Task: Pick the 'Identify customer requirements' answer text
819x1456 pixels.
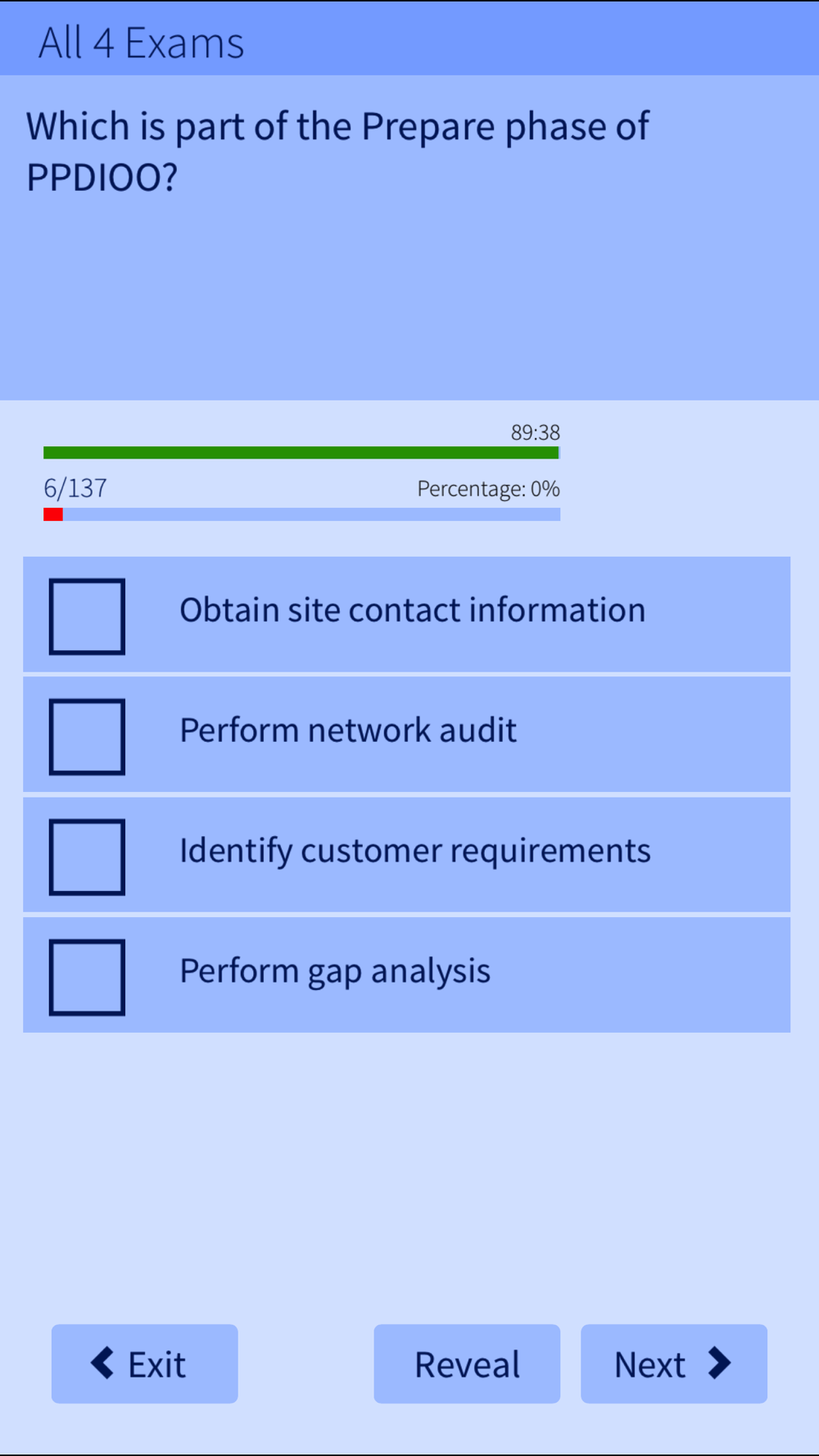Action: point(415,851)
